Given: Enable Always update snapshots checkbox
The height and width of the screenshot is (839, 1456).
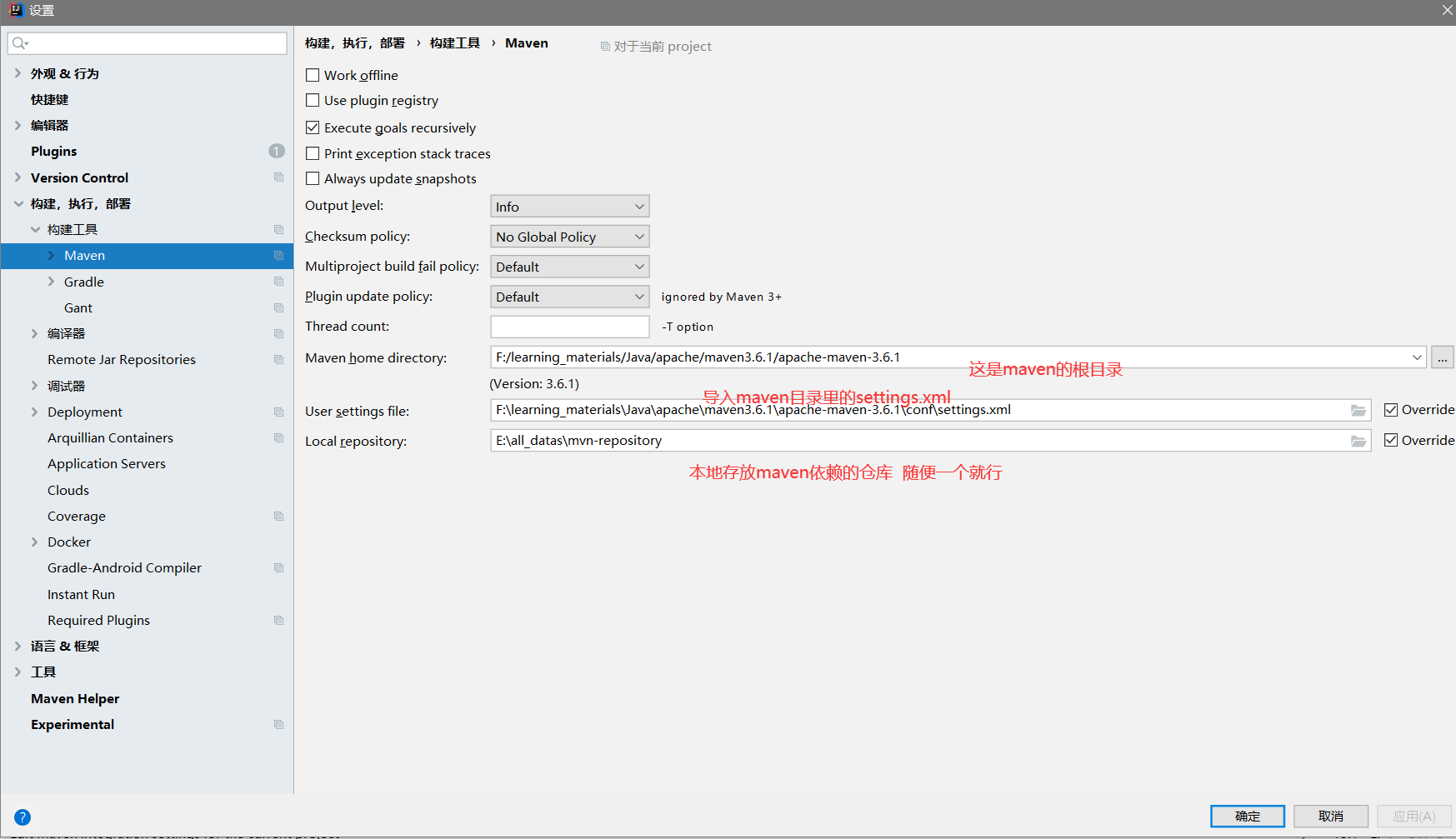Looking at the screenshot, I should 313,178.
